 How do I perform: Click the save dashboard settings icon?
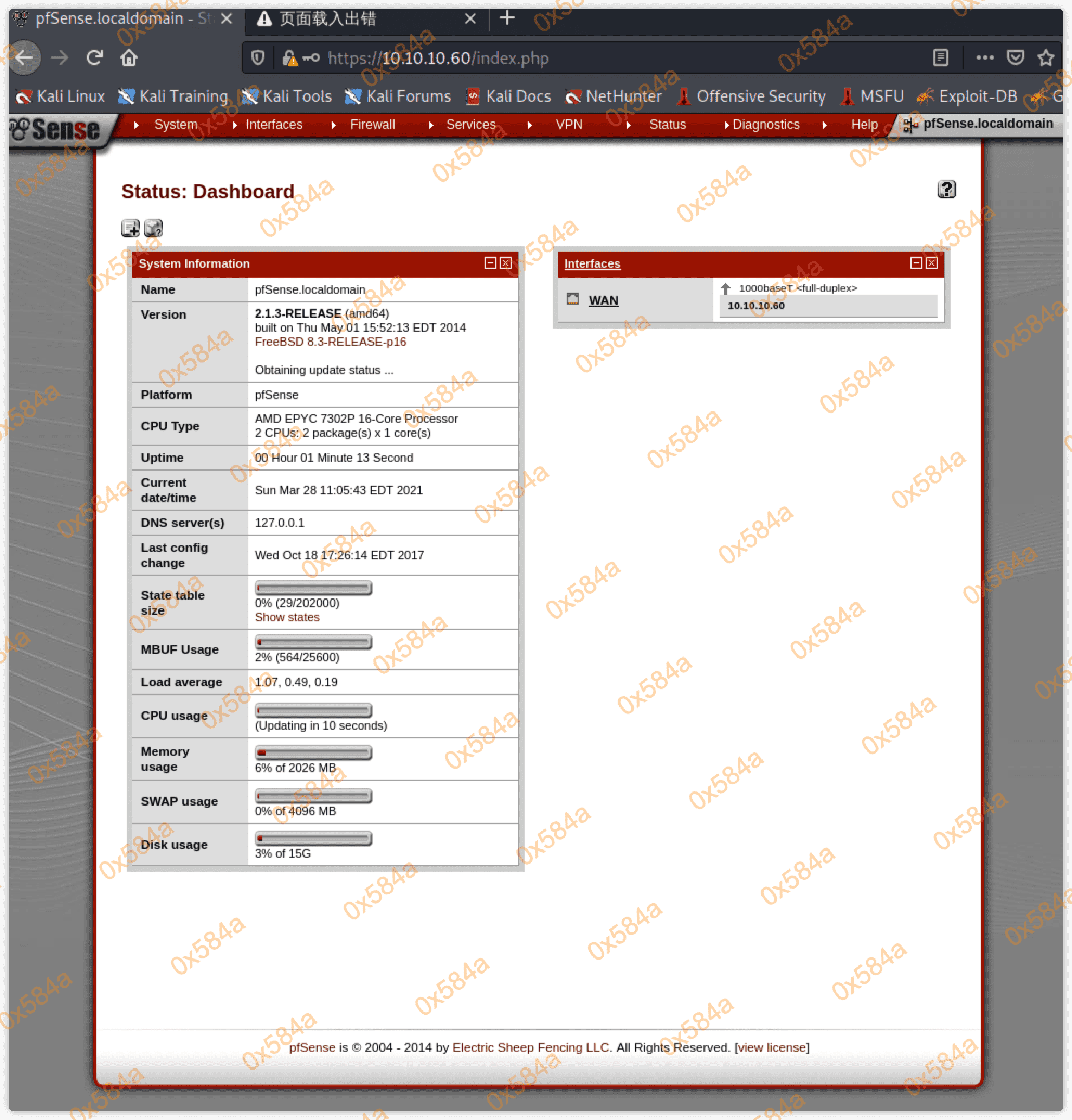coord(153,228)
